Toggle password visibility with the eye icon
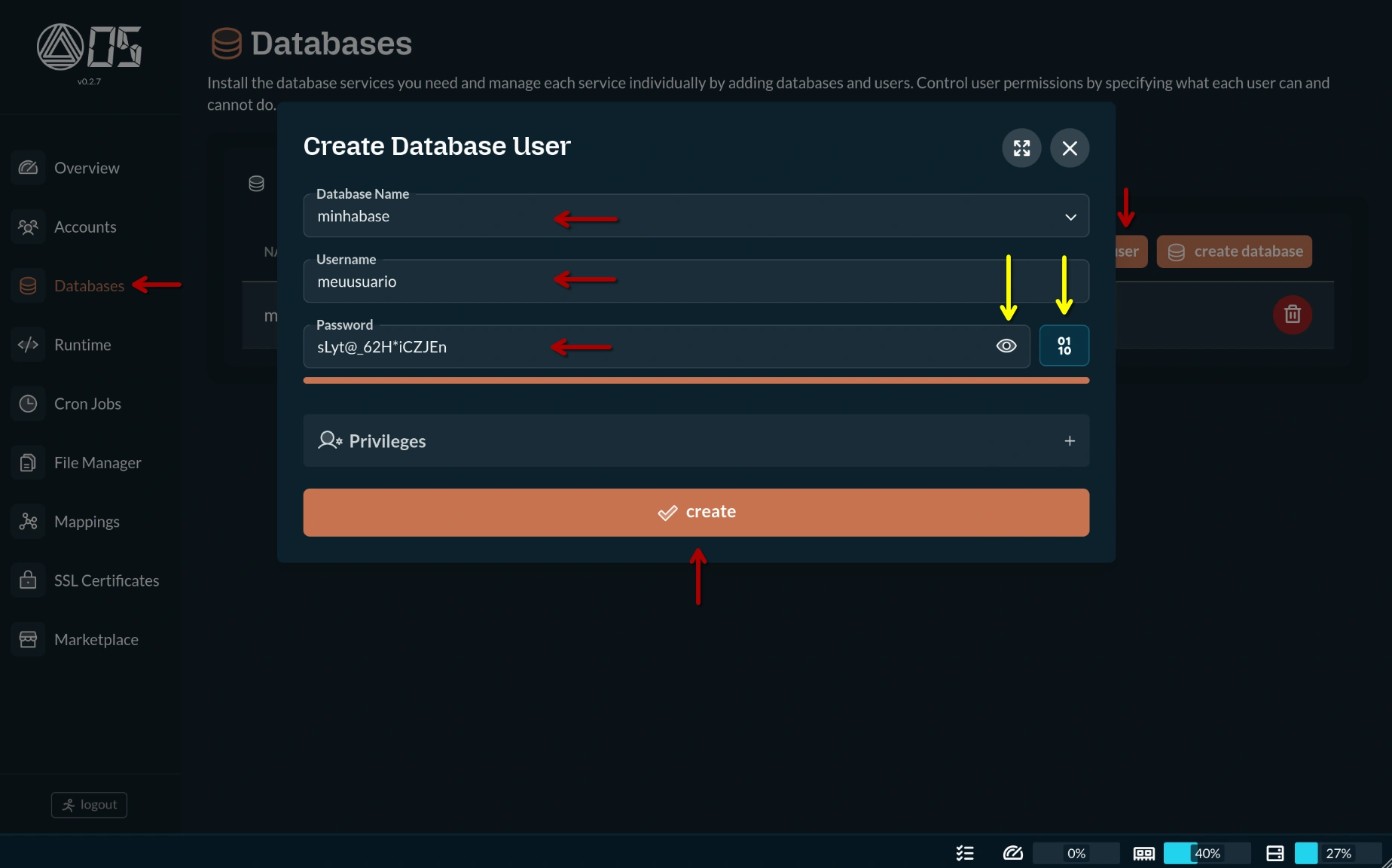This screenshot has width=1392, height=868. [x=1006, y=346]
